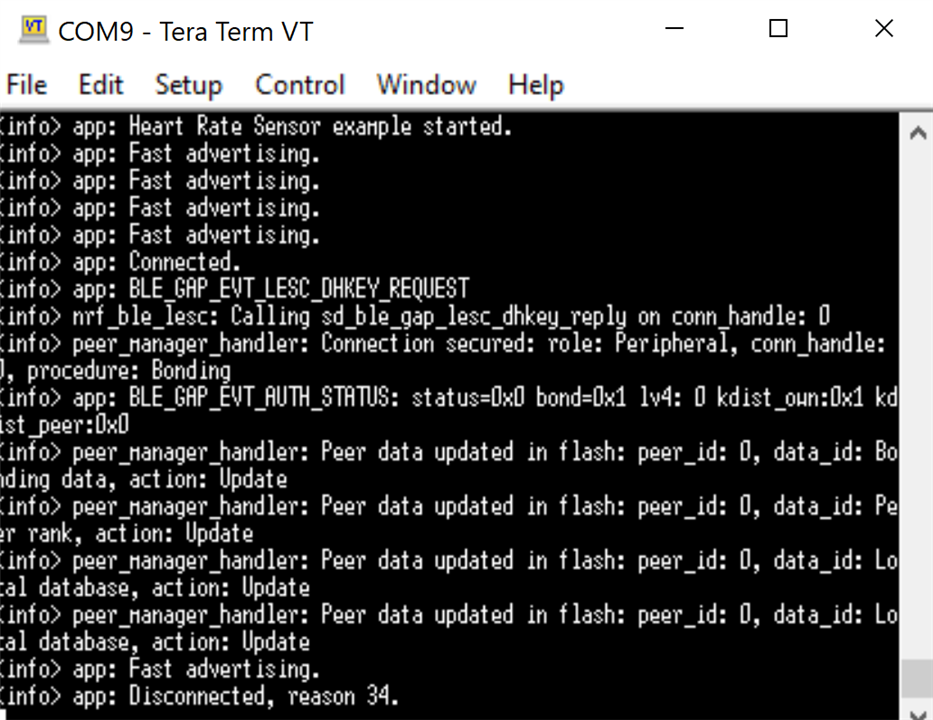The image size is (933, 720).
Task: Click the 'Heart Rate Sensor example started' line
Action: coord(256,126)
